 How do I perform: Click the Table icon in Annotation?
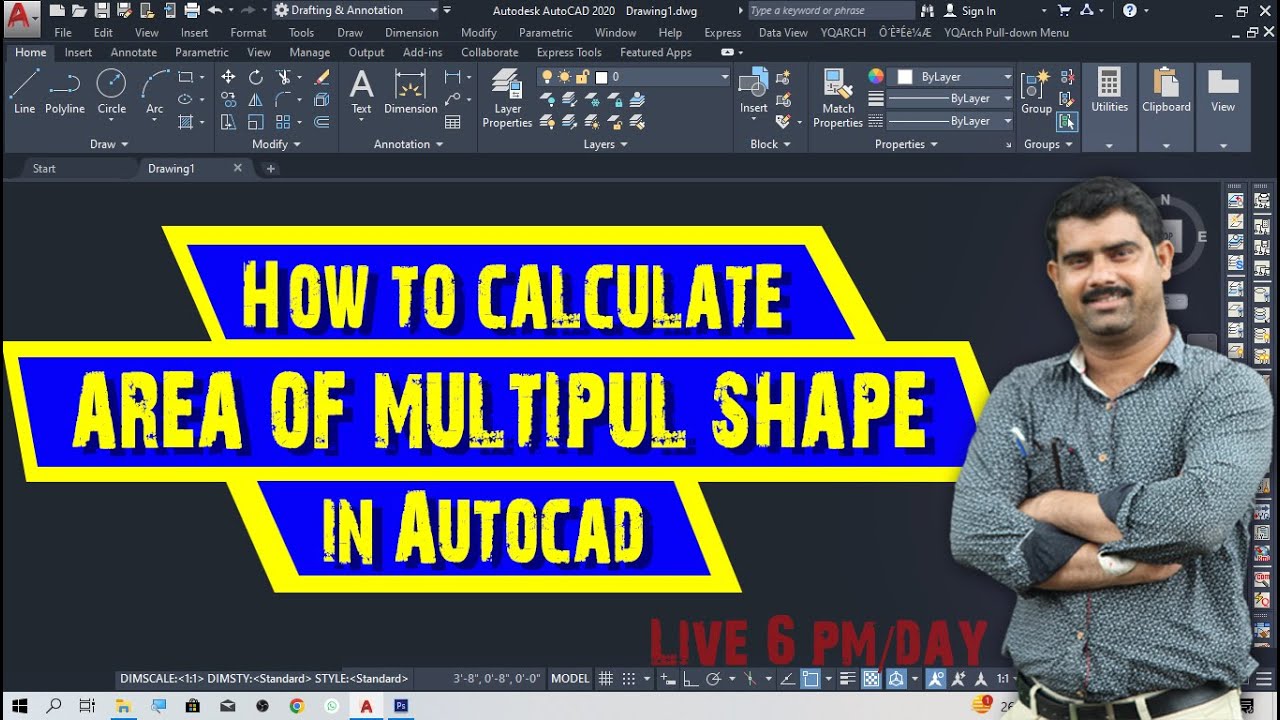[453, 122]
